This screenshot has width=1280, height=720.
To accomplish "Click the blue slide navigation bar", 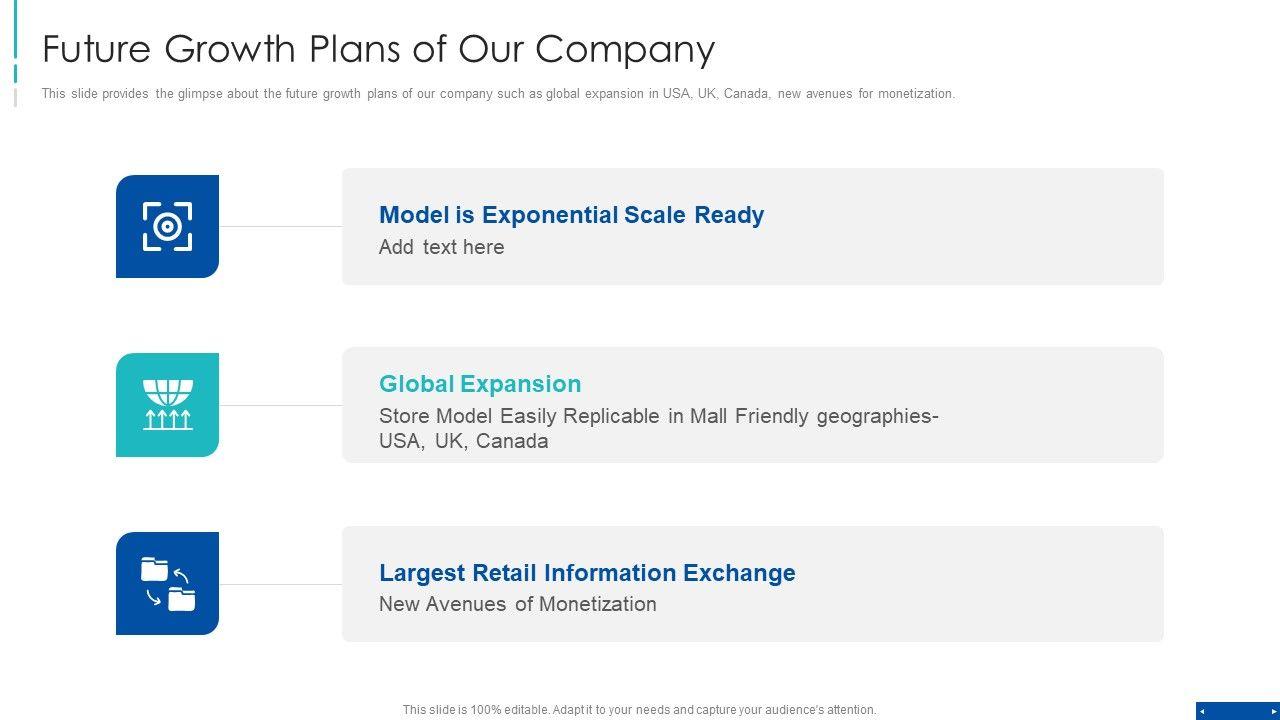I will pos(1237,711).
